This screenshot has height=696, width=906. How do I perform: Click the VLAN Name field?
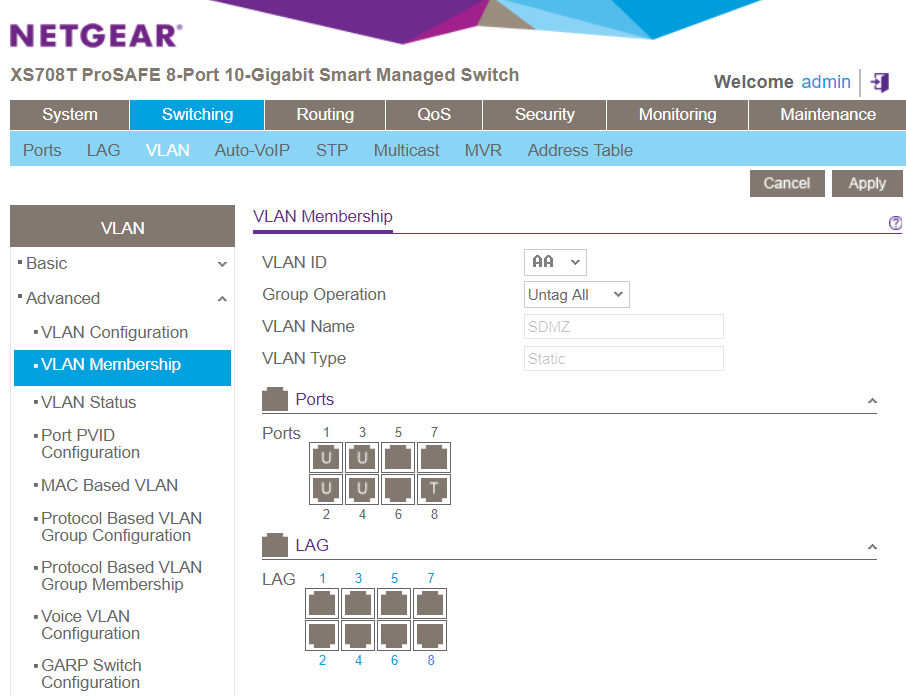pyautogui.click(x=623, y=327)
